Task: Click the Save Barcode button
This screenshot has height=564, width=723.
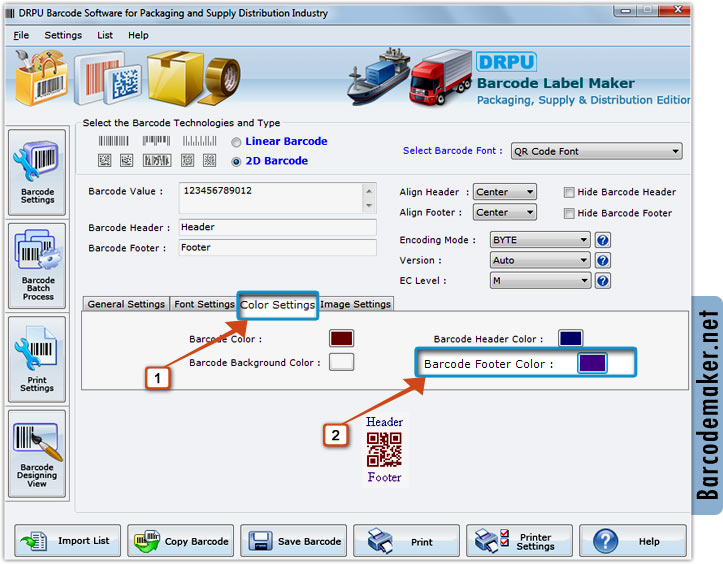Action: click(x=293, y=540)
